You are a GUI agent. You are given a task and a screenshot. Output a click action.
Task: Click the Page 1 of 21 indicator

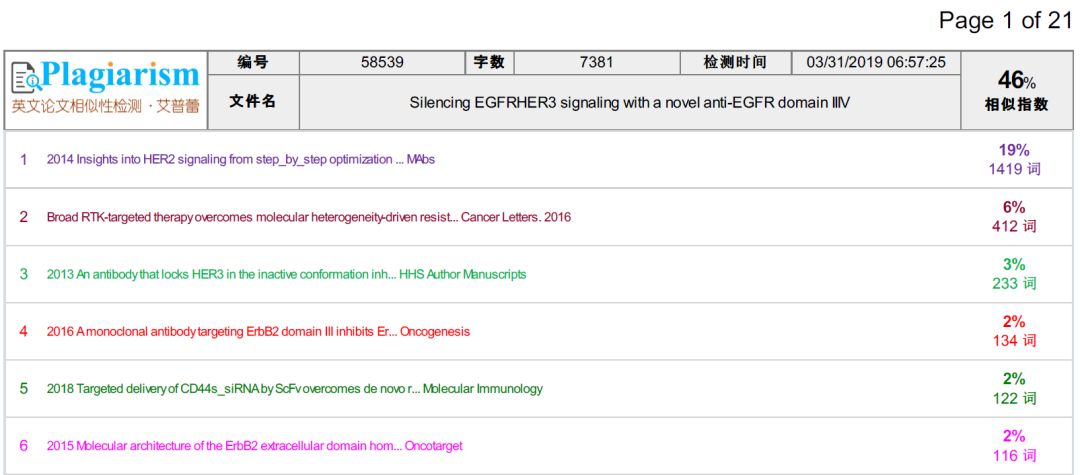[1005, 21]
